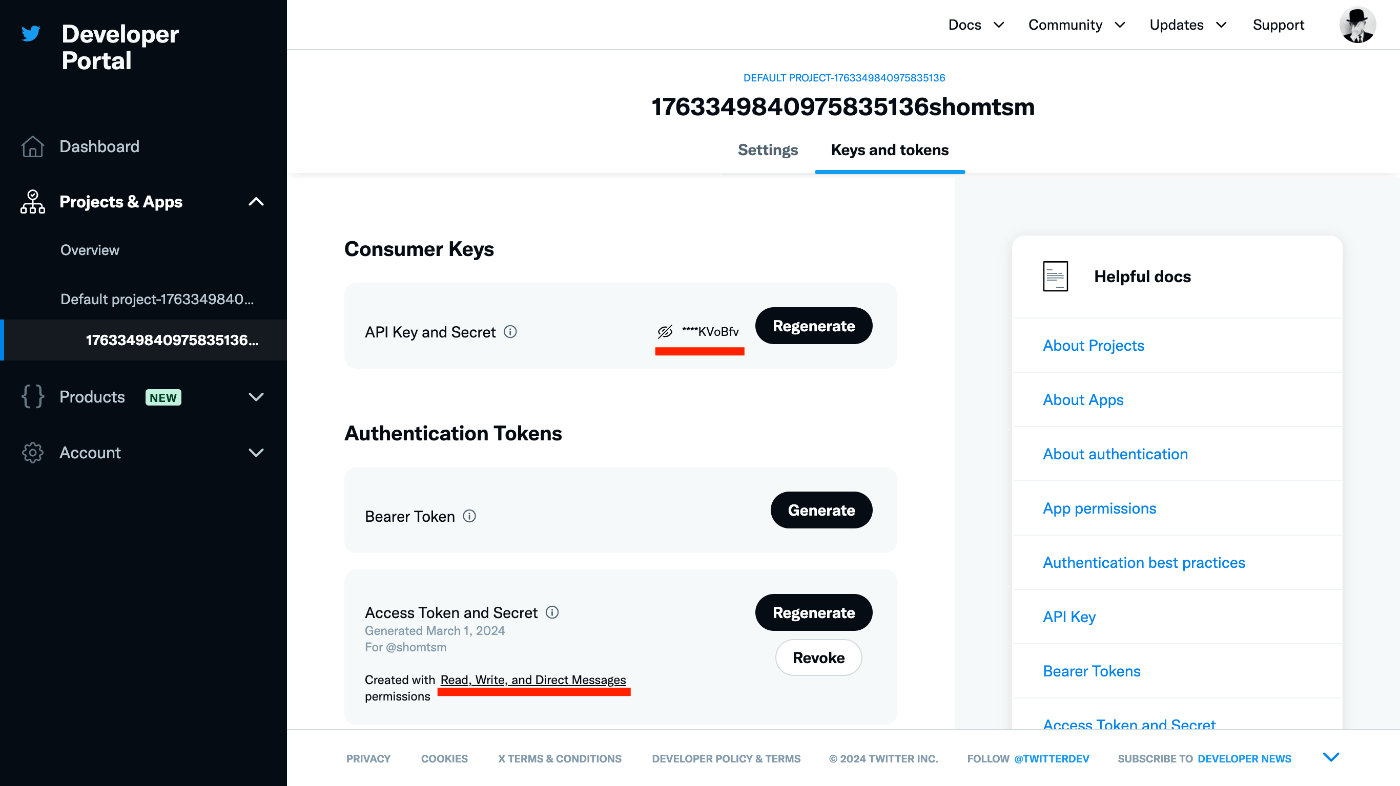Open Access Token and Secret doc link
This screenshot has height=786, width=1400.
[1129, 724]
